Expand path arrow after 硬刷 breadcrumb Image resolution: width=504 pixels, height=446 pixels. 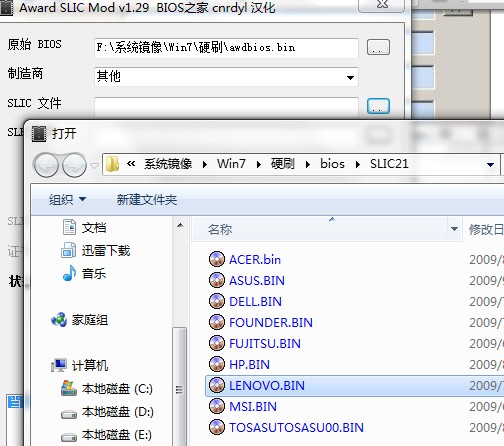coord(308,164)
